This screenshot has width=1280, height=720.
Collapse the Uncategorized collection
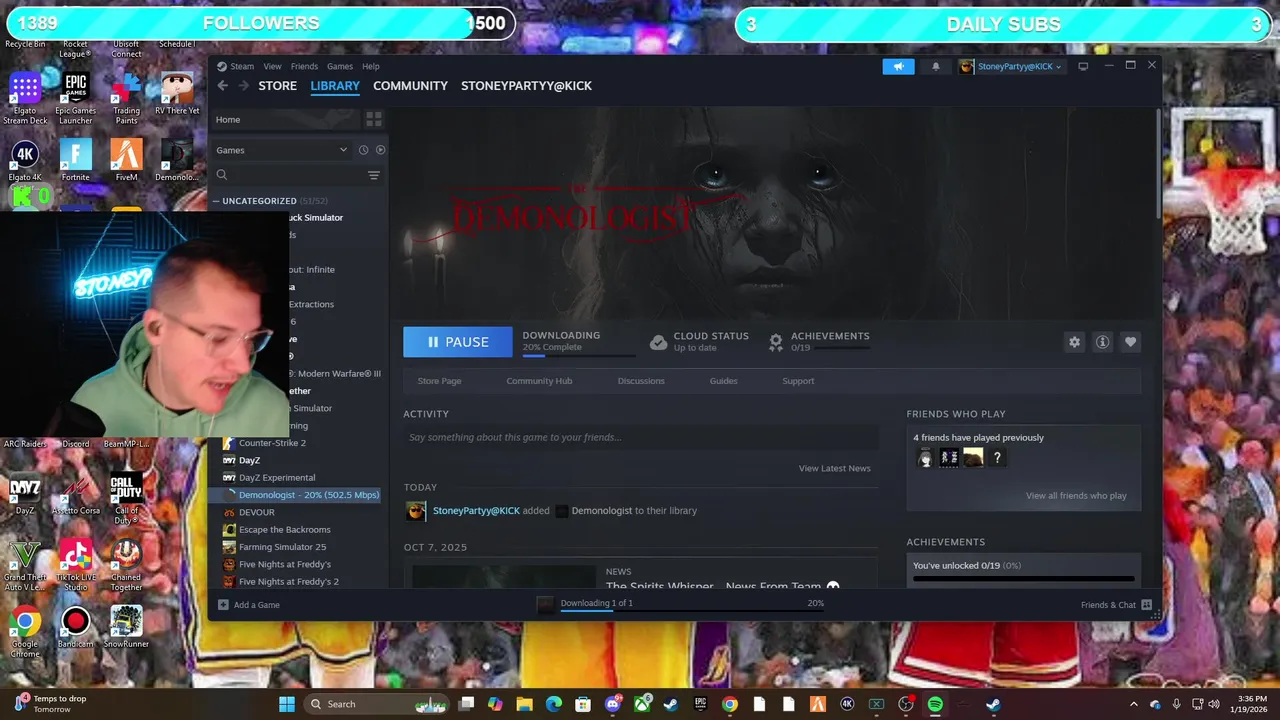pyautogui.click(x=216, y=201)
